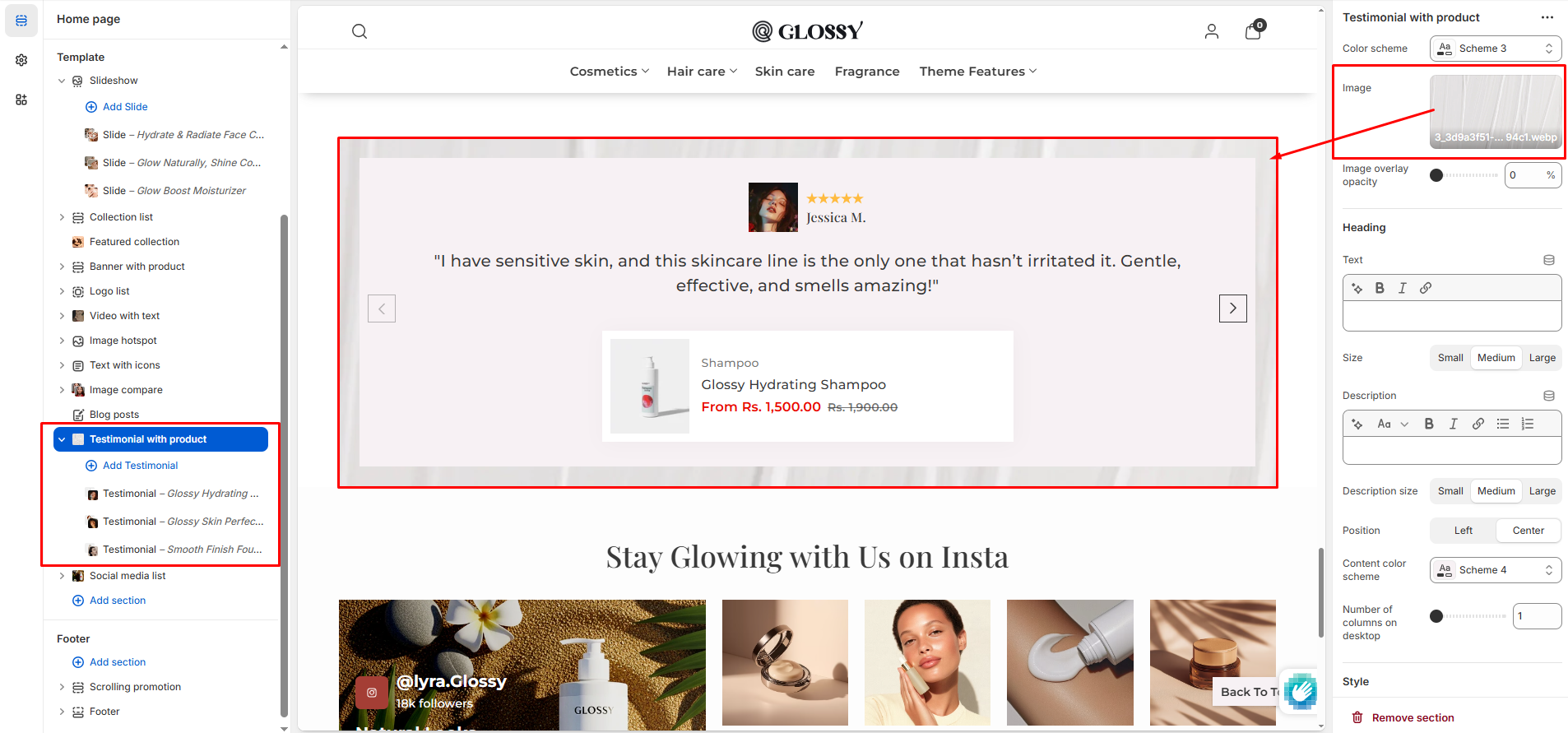Apply bold in Description toolbar

coord(1429,424)
